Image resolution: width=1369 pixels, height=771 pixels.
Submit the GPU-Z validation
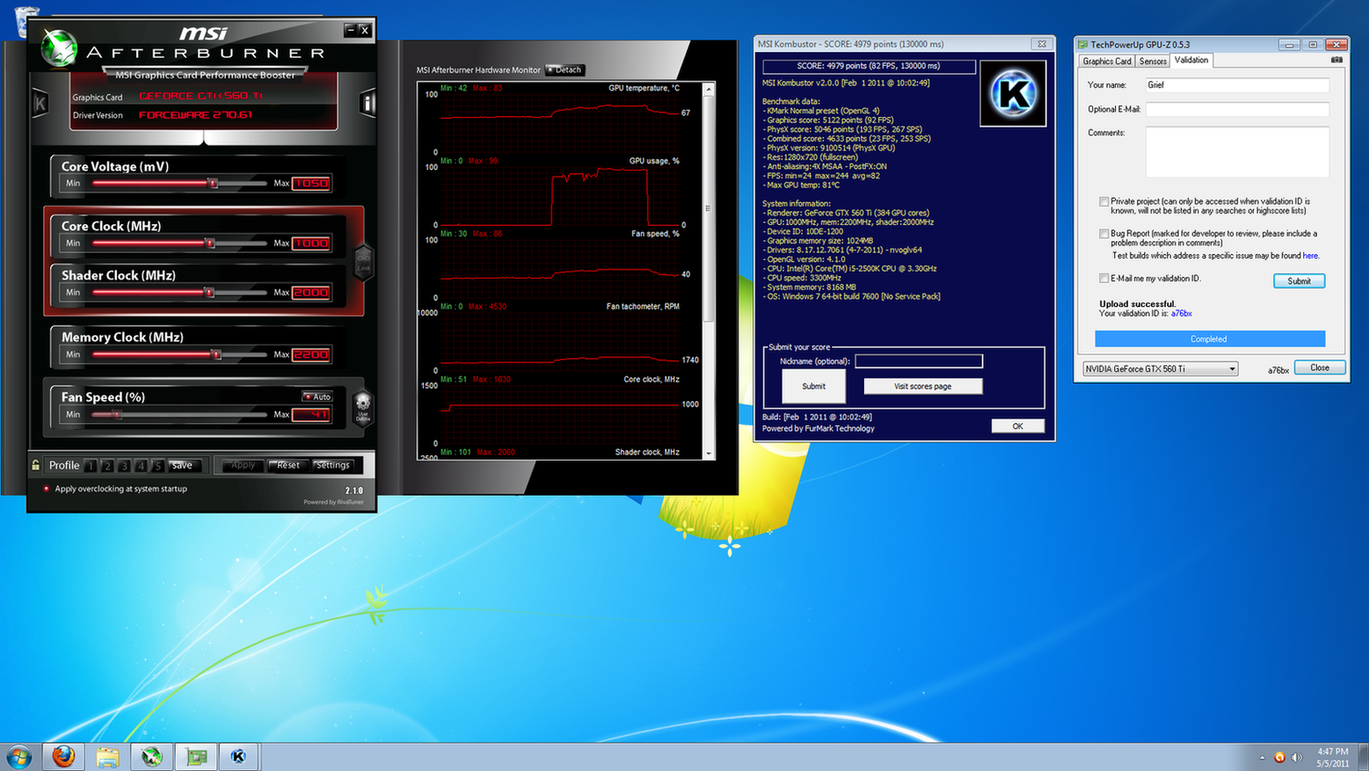(x=1299, y=281)
